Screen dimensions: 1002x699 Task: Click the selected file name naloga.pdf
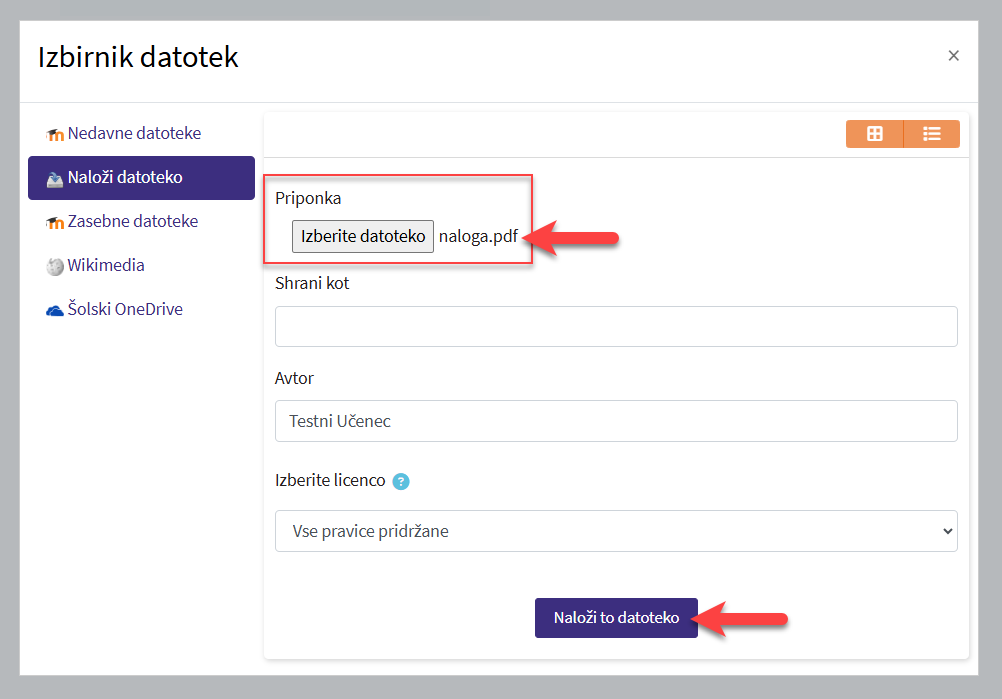click(x=478, y=237)
